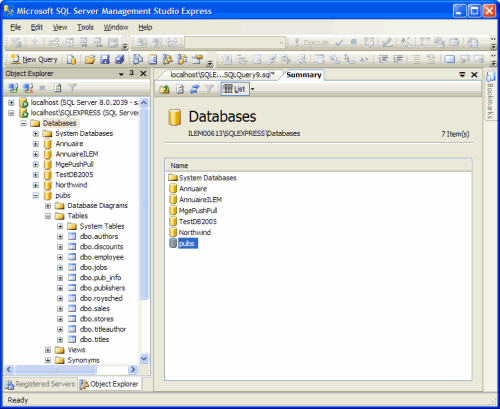
Task: Click the Name column header
Action: tap(318, 166)
